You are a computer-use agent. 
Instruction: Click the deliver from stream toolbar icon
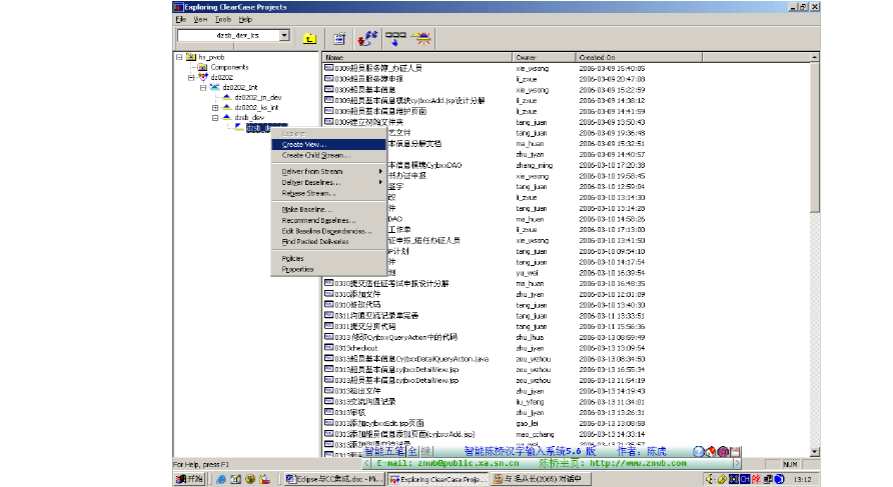pos(396,38)
